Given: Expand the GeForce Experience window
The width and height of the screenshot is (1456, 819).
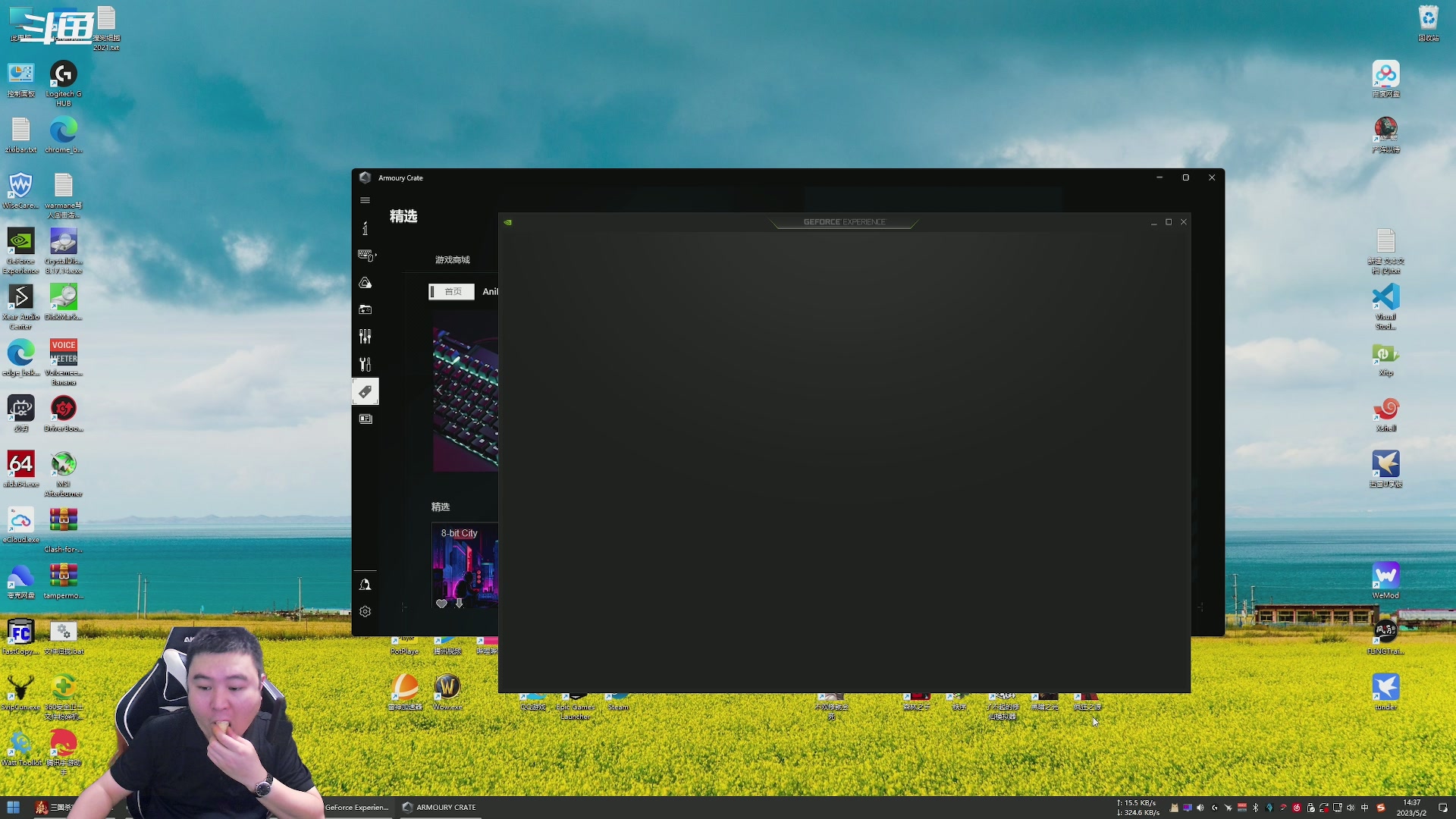Looking at the screenshot, I should tap(1168, 221).
